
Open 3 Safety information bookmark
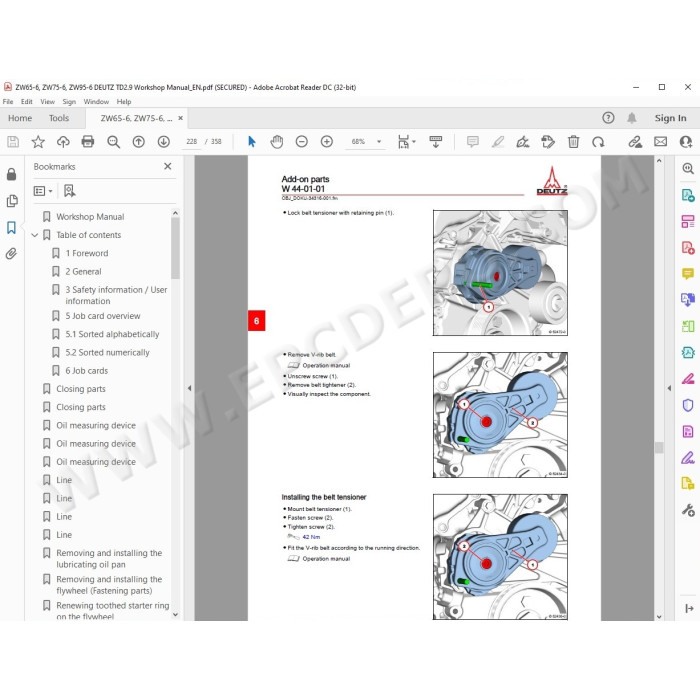116,296
